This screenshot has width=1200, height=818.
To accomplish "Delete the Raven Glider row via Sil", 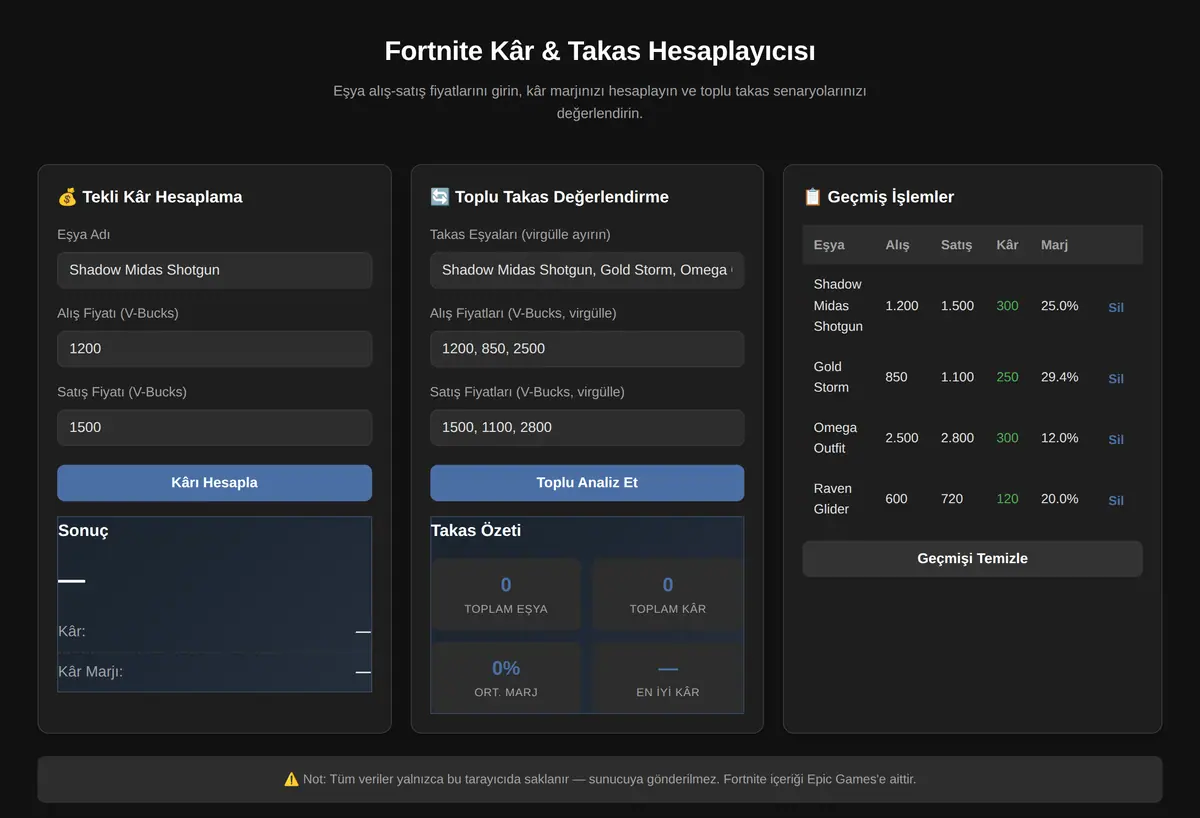I will point(1116,500).
